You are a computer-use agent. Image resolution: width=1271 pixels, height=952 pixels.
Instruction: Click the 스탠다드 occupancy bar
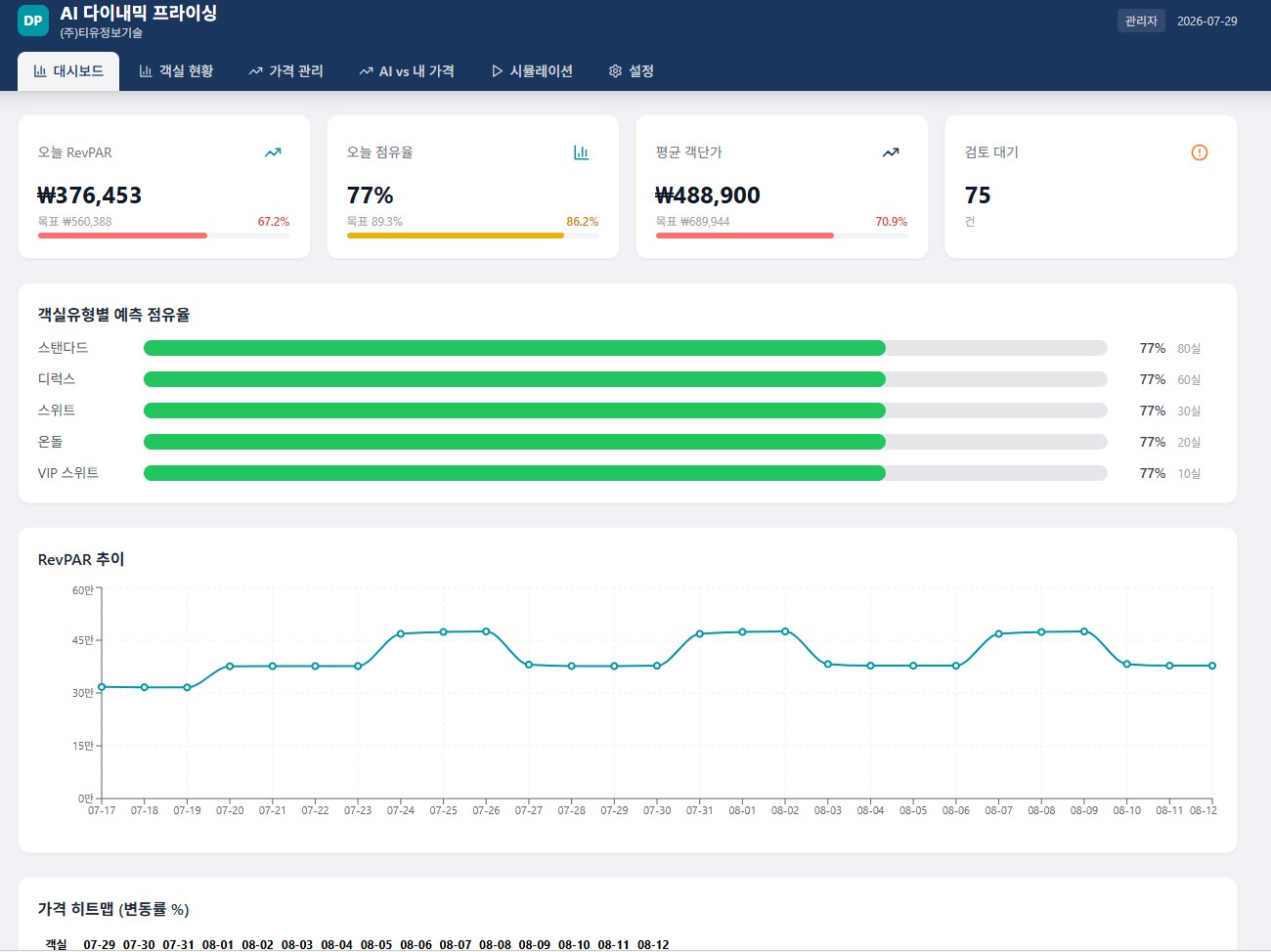[626, 348]
